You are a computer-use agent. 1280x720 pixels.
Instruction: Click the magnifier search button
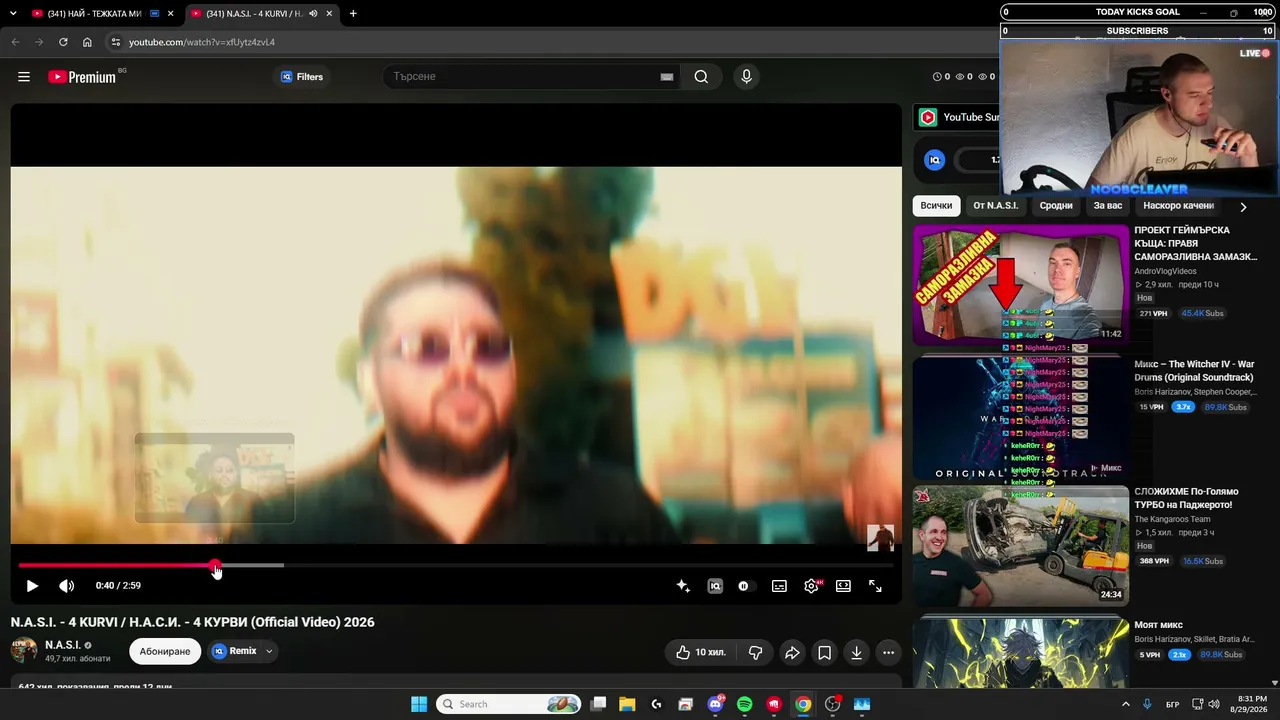tap(701, 77)
